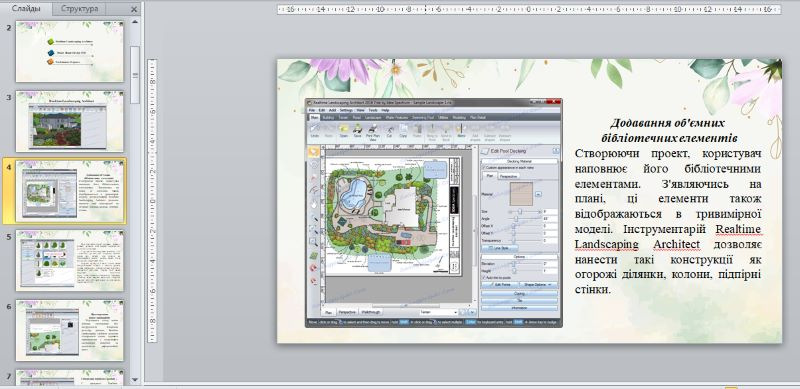This screenshot has height=389, width=800.
Task: Click the underlined word "Landscaping" in the slide text
Action: (606, 245)
